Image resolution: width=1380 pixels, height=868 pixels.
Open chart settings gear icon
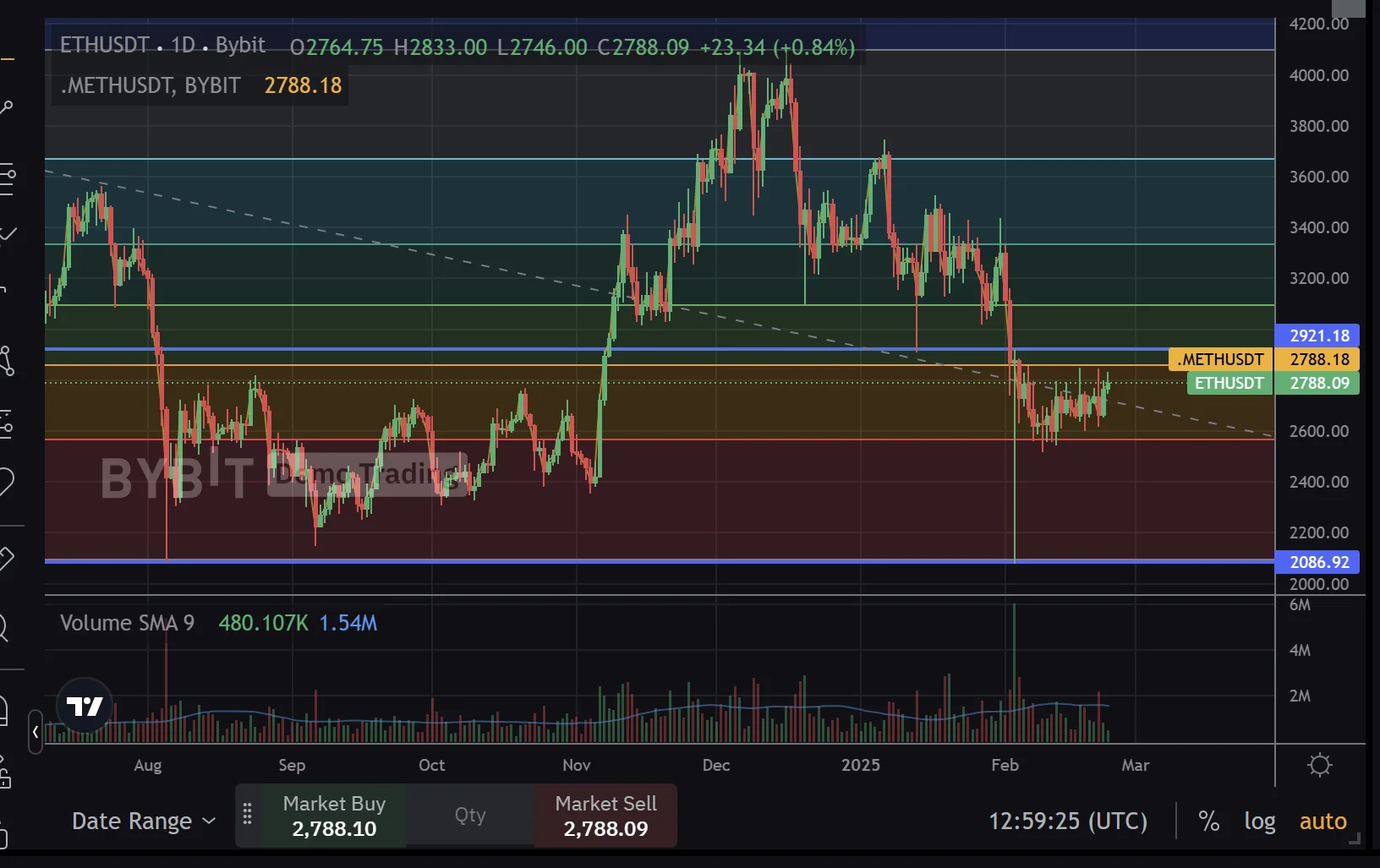pyautogui.click(x=1319, y=765)
